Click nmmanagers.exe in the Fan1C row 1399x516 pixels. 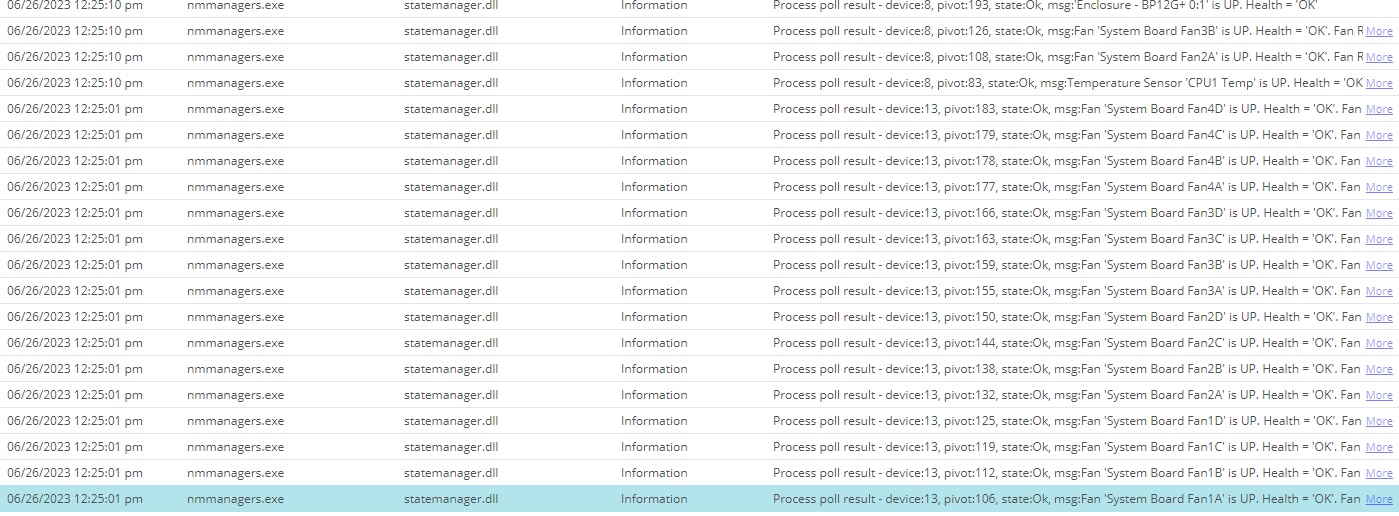[235, 447]
